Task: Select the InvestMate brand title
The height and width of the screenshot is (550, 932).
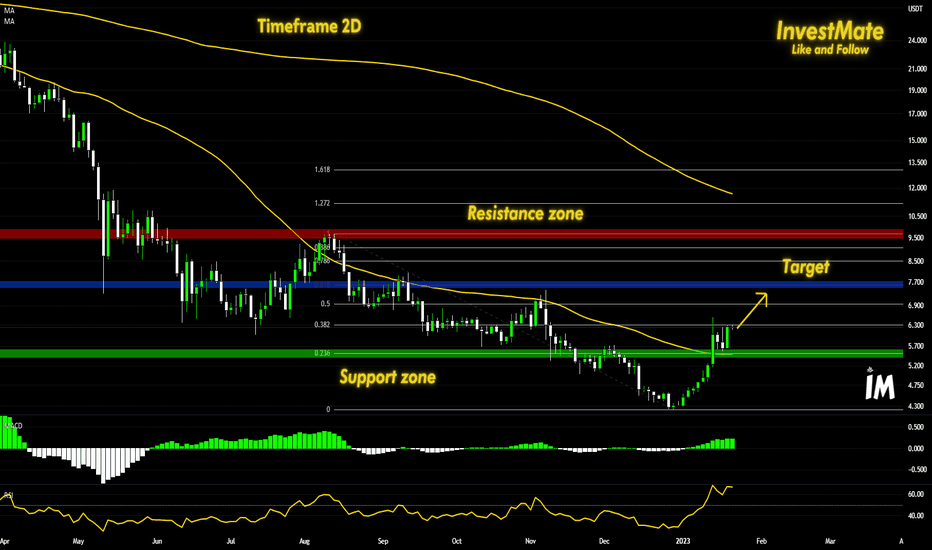Action: 830,31
